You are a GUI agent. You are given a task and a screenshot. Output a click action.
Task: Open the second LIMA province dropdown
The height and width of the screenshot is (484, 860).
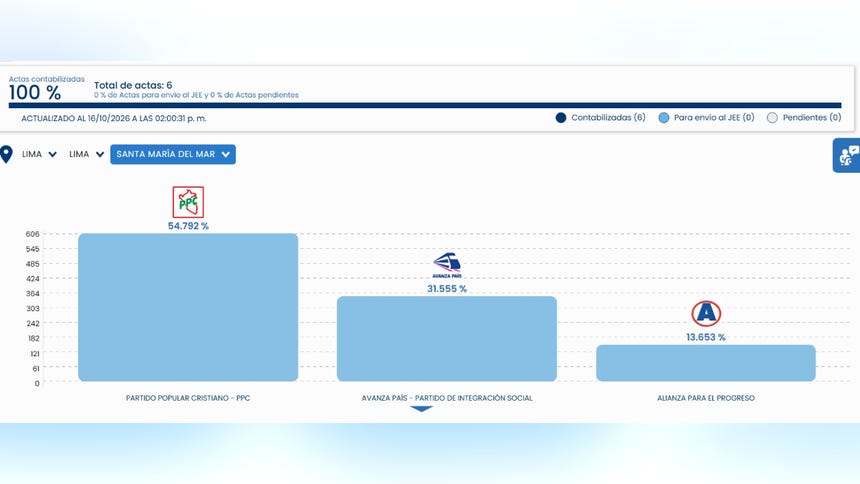click(x=86, y=154)
